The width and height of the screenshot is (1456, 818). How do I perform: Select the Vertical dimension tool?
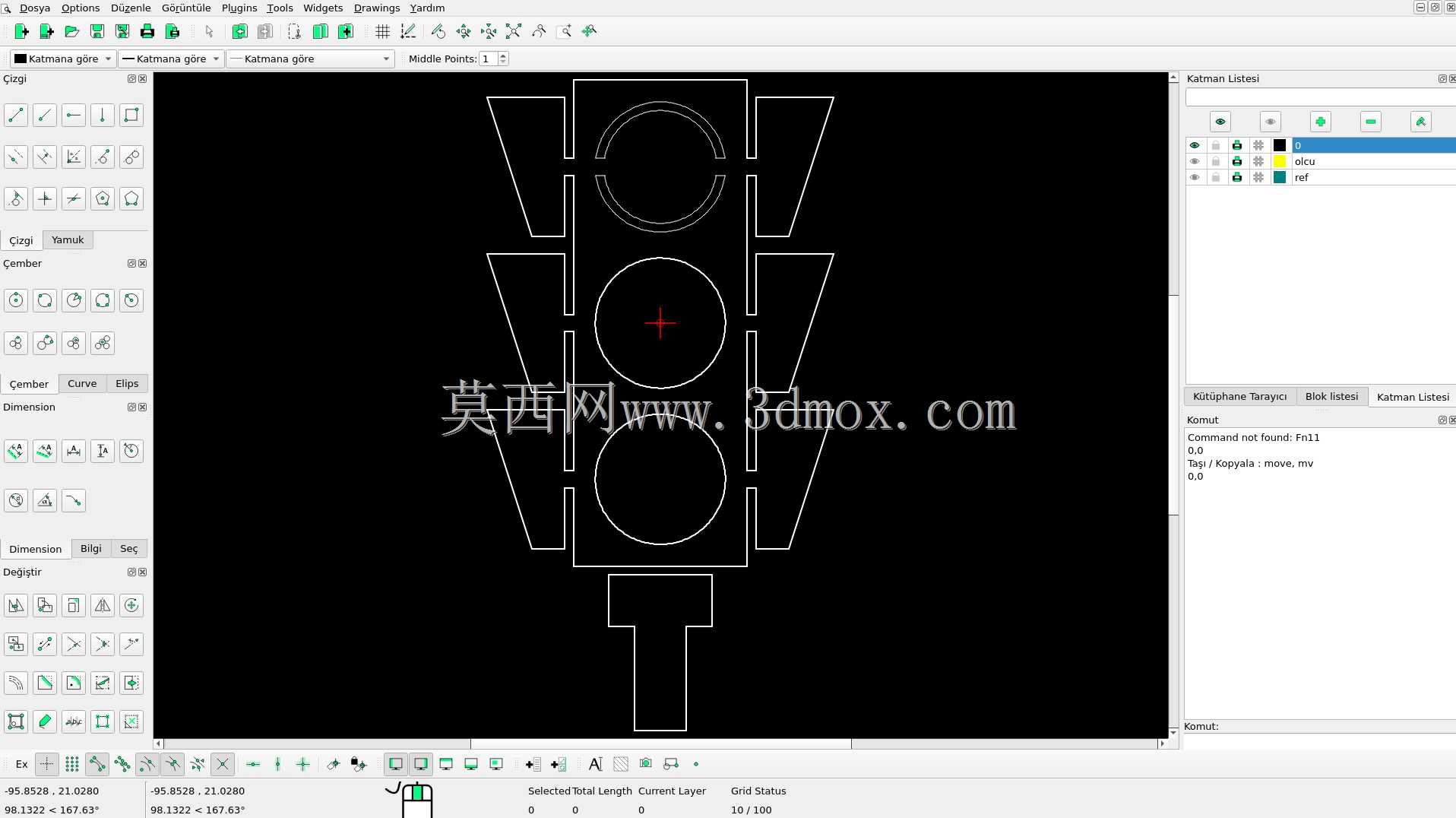(103, 451)
